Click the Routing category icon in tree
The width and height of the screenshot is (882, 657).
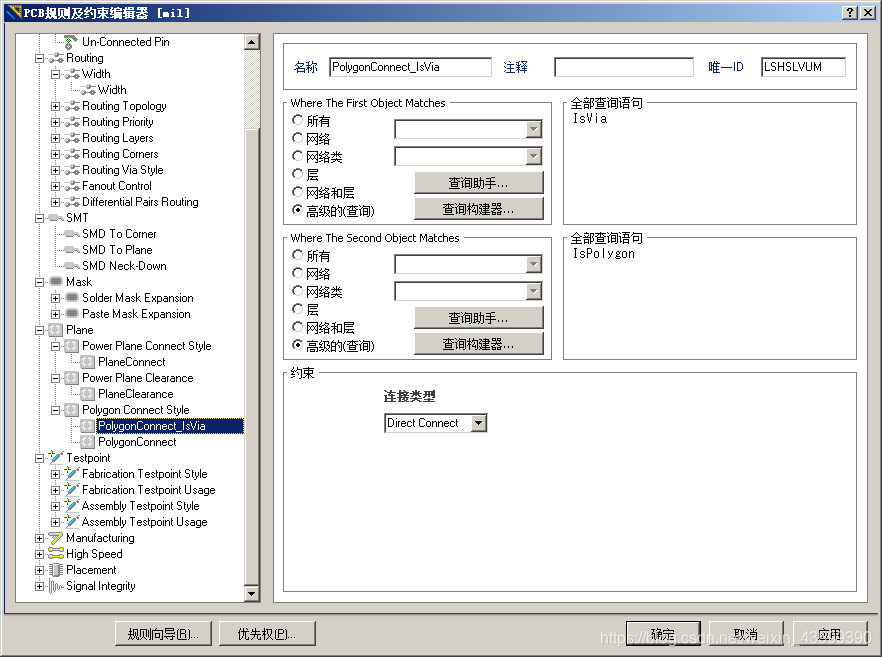tap(56, 58)
